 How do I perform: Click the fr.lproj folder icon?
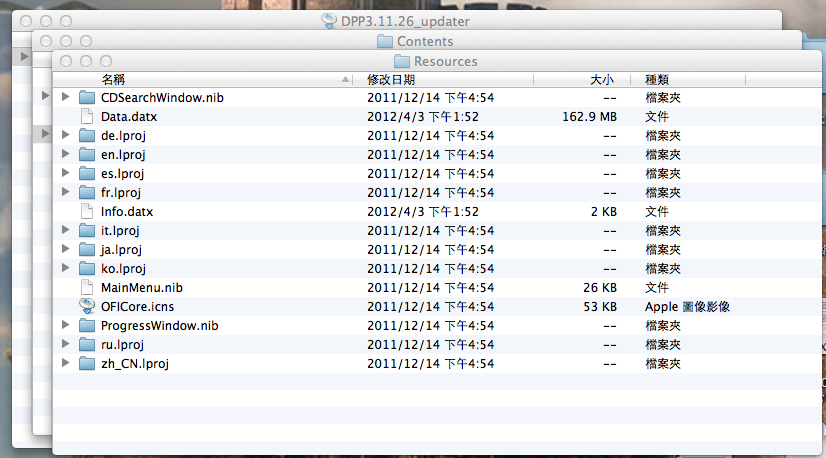click(x=87, y=192)
